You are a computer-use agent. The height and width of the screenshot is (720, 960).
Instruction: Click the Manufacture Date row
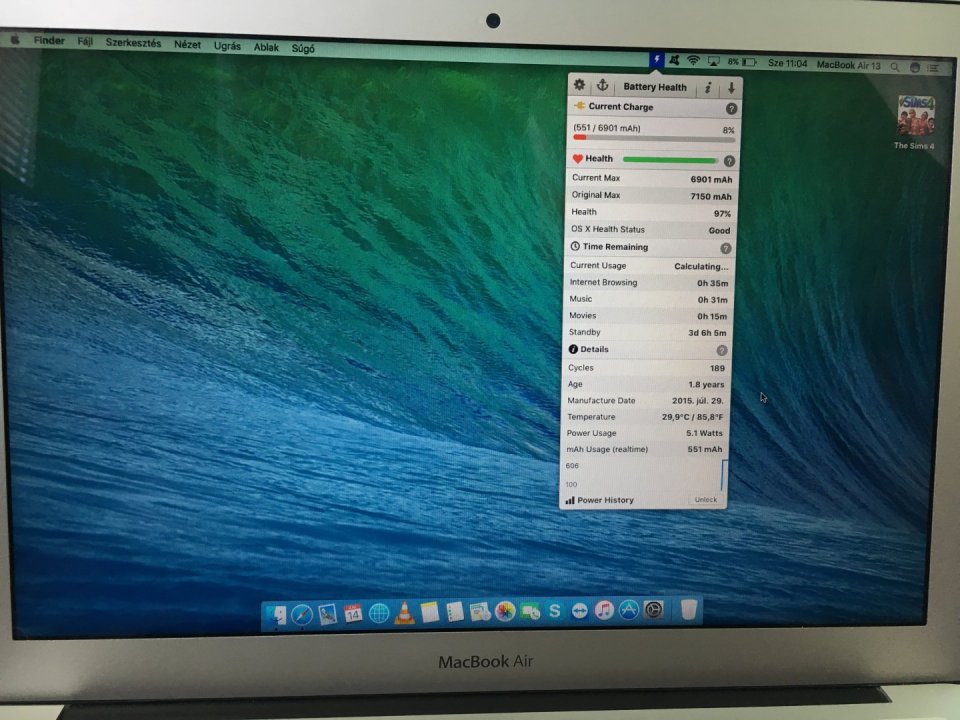coord(645,400)
